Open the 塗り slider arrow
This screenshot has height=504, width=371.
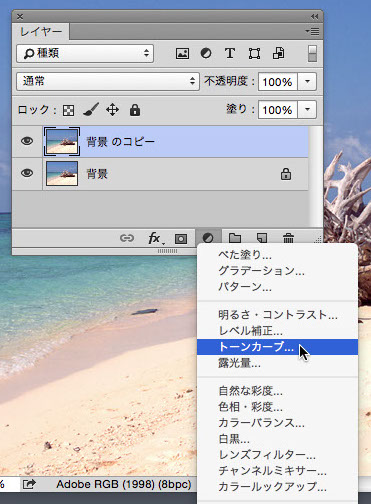tap(307, 109)
